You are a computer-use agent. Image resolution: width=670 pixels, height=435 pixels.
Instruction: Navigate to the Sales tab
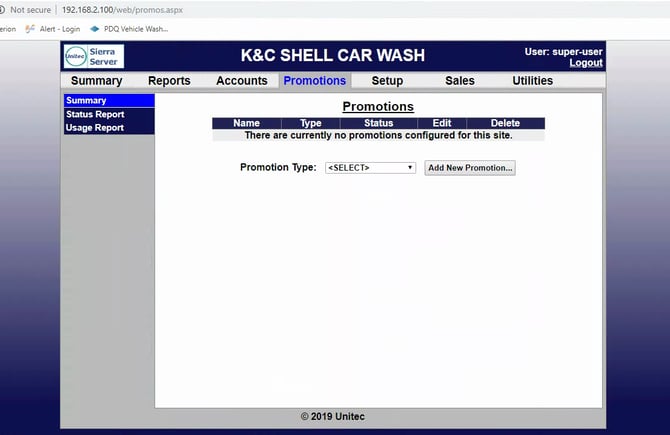tap(460, 81)
